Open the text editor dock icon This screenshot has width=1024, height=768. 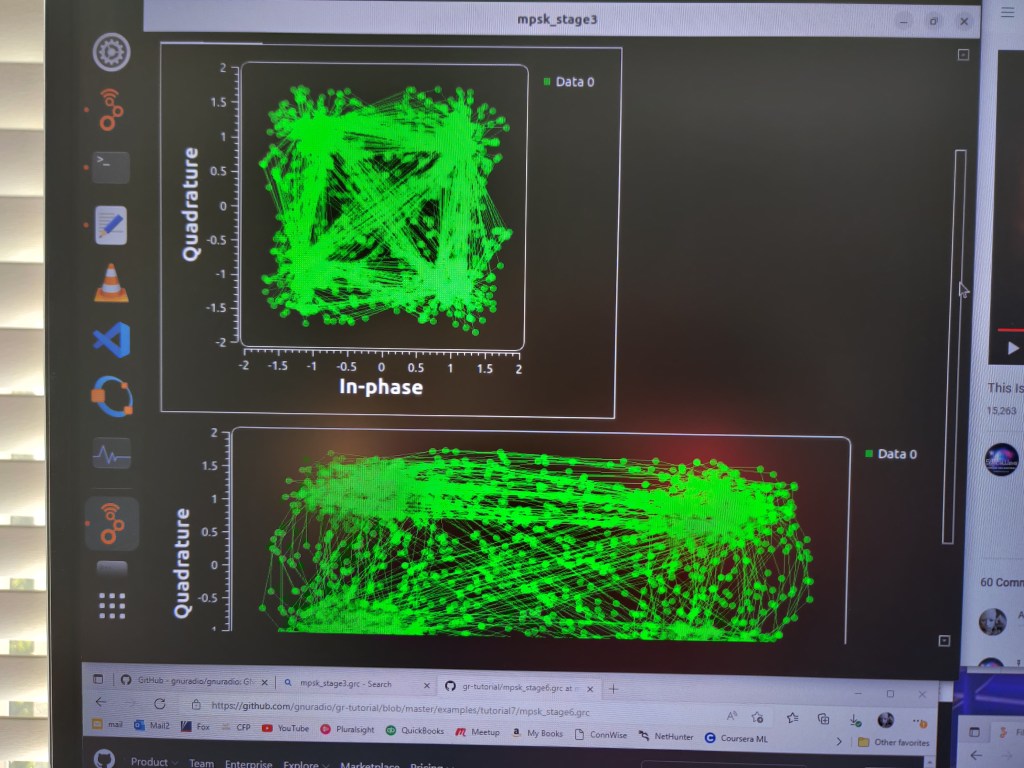(111, 225)
